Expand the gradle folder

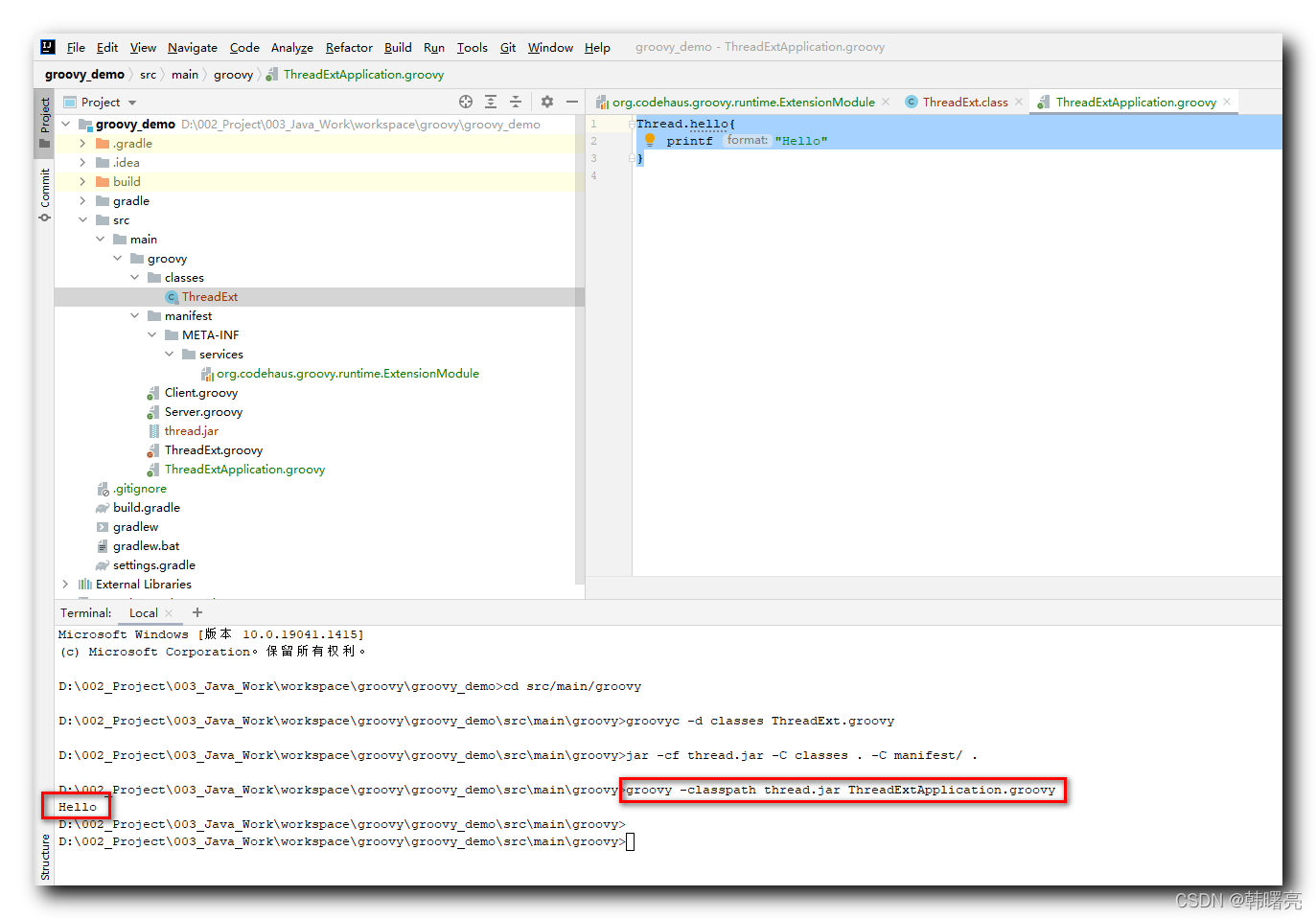[83, 200]
